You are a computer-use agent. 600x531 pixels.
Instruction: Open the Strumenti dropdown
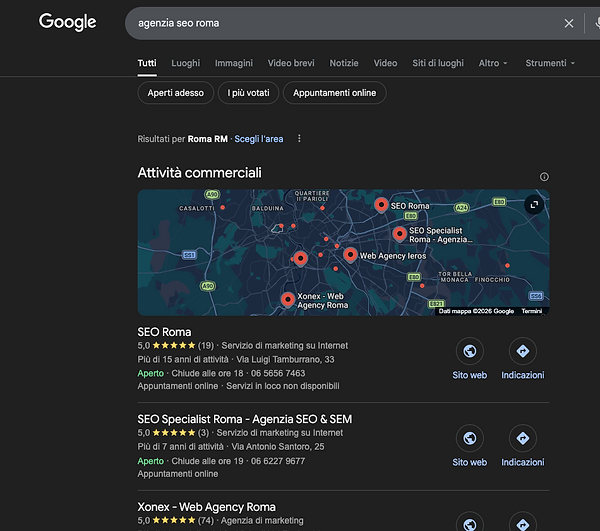point(550,63)
